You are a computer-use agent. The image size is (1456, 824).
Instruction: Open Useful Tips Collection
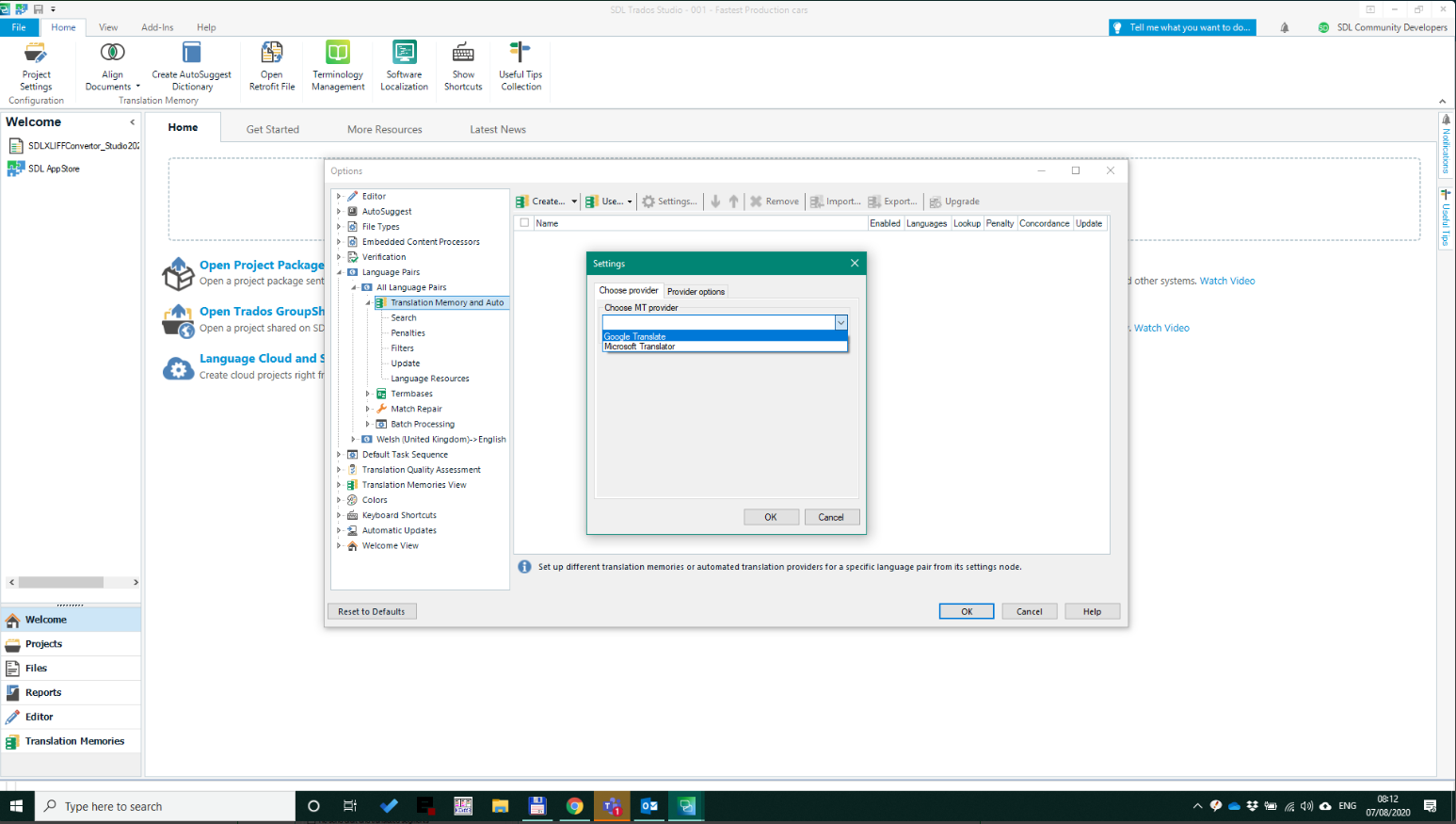pos(520,66)
